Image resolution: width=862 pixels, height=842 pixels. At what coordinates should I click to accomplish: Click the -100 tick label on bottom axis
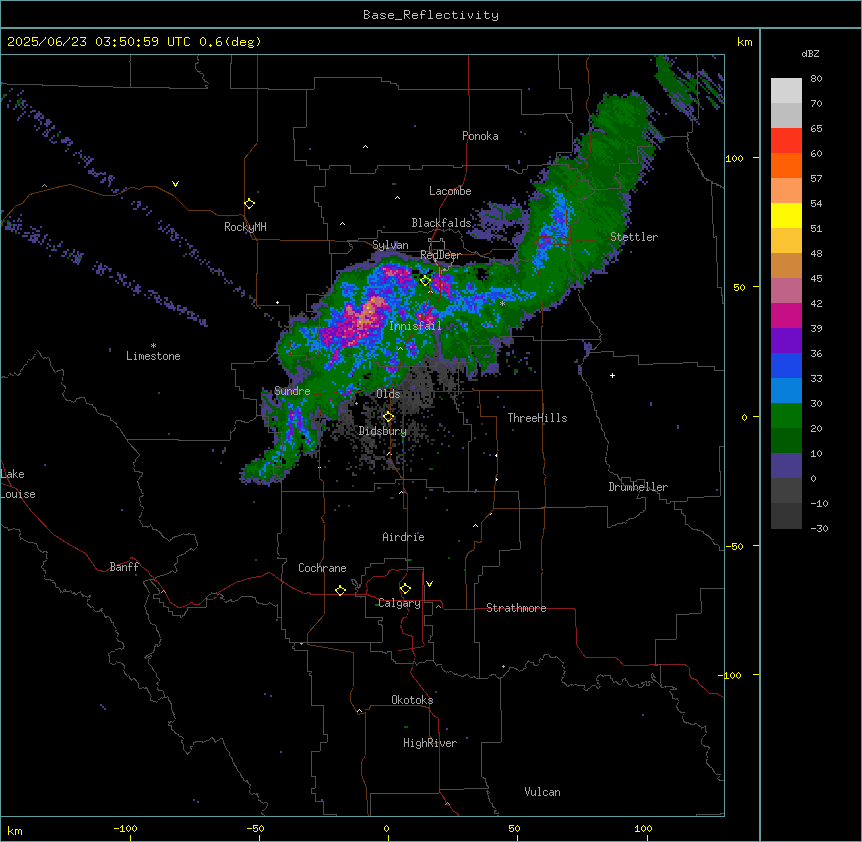(x=125, y=828)
